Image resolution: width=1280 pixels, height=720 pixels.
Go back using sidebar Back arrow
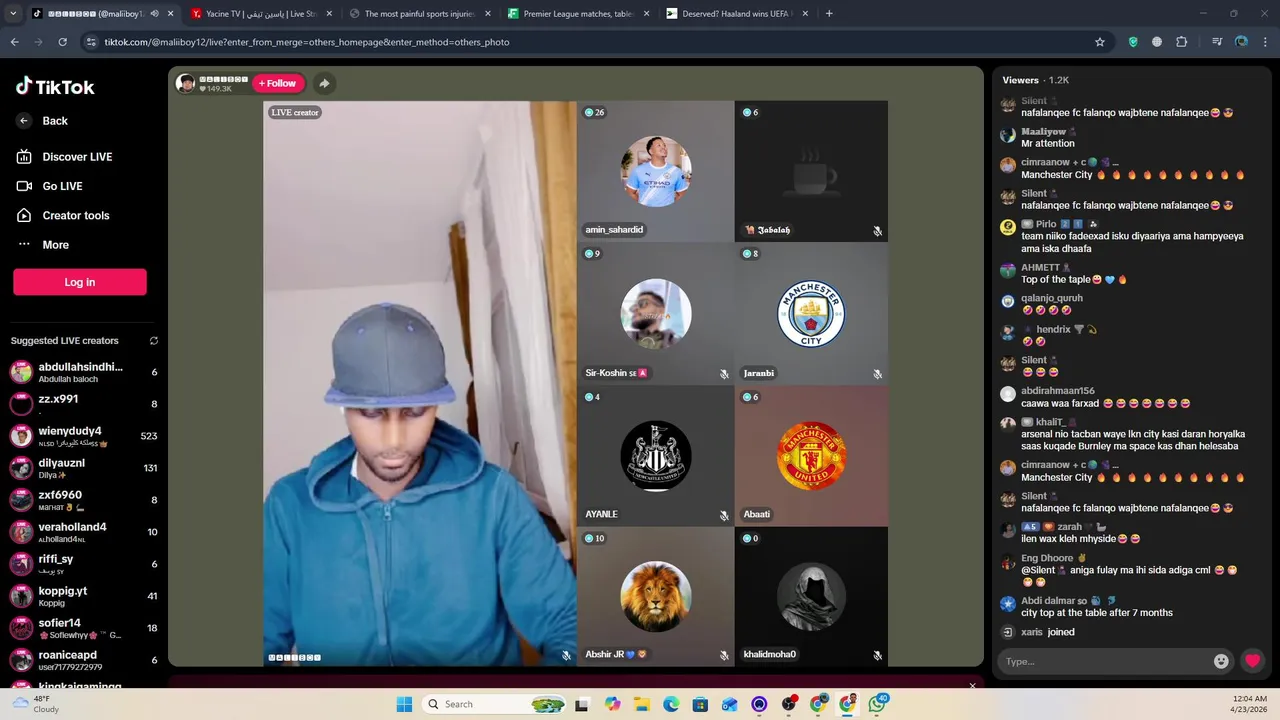point(24,121)
